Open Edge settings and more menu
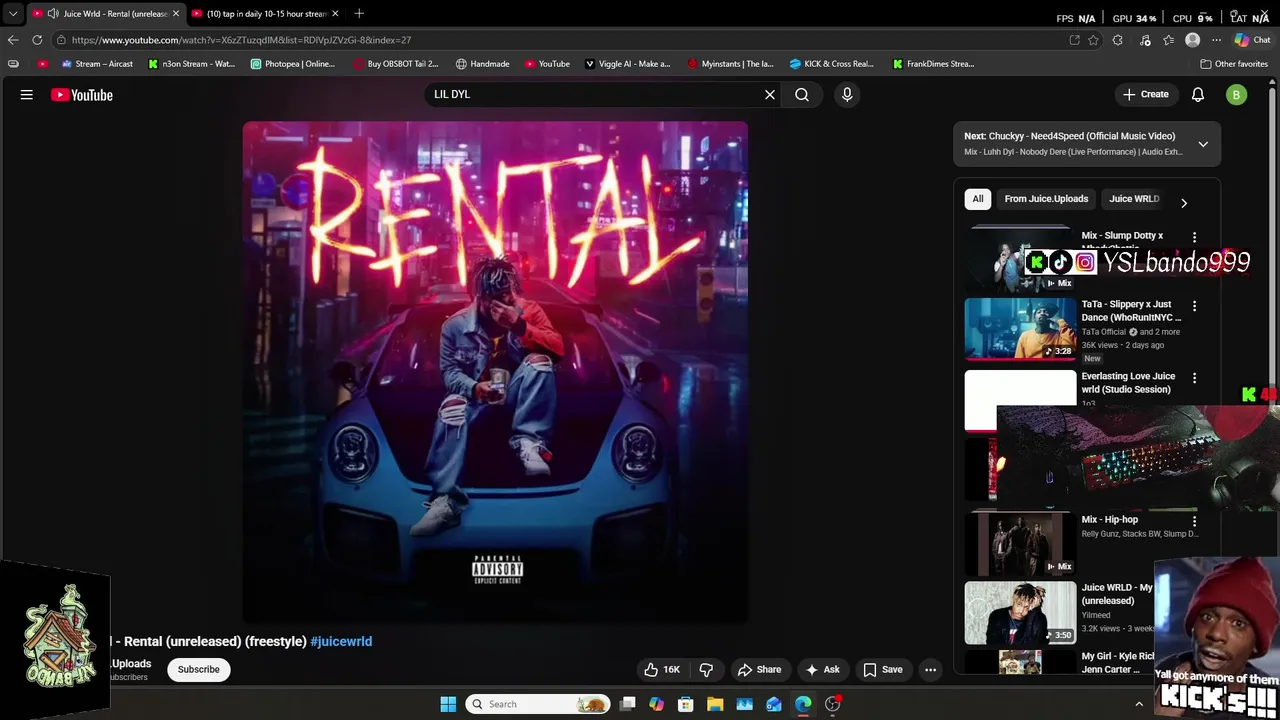Screen dimensions: 1280x720 coord(1216,40)
